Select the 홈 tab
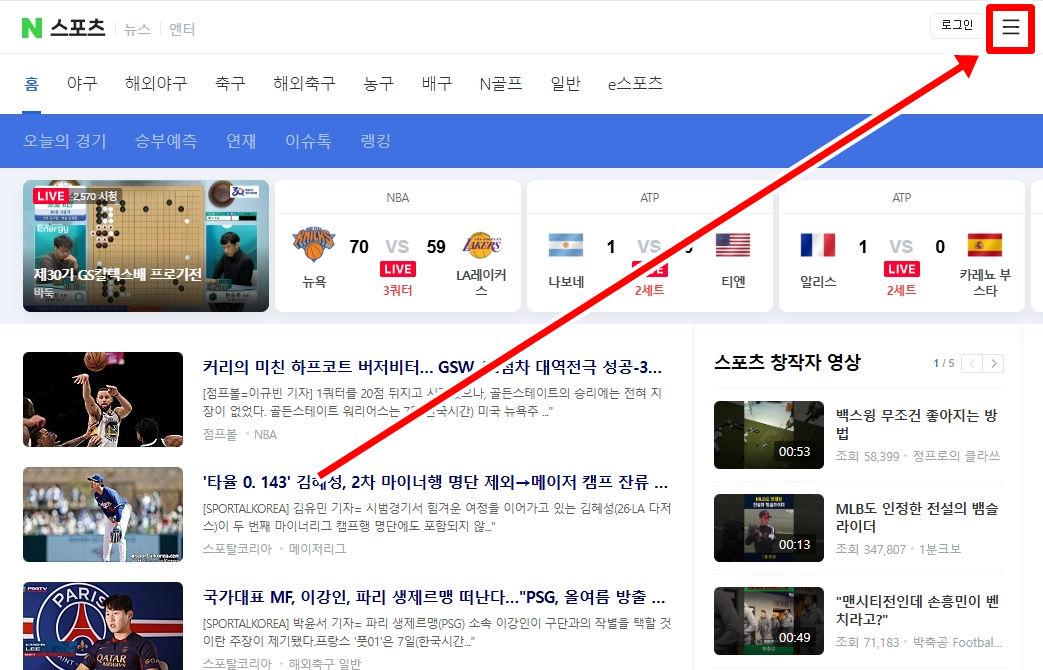This screenshot has height=670, width=1043. (32, 84)
